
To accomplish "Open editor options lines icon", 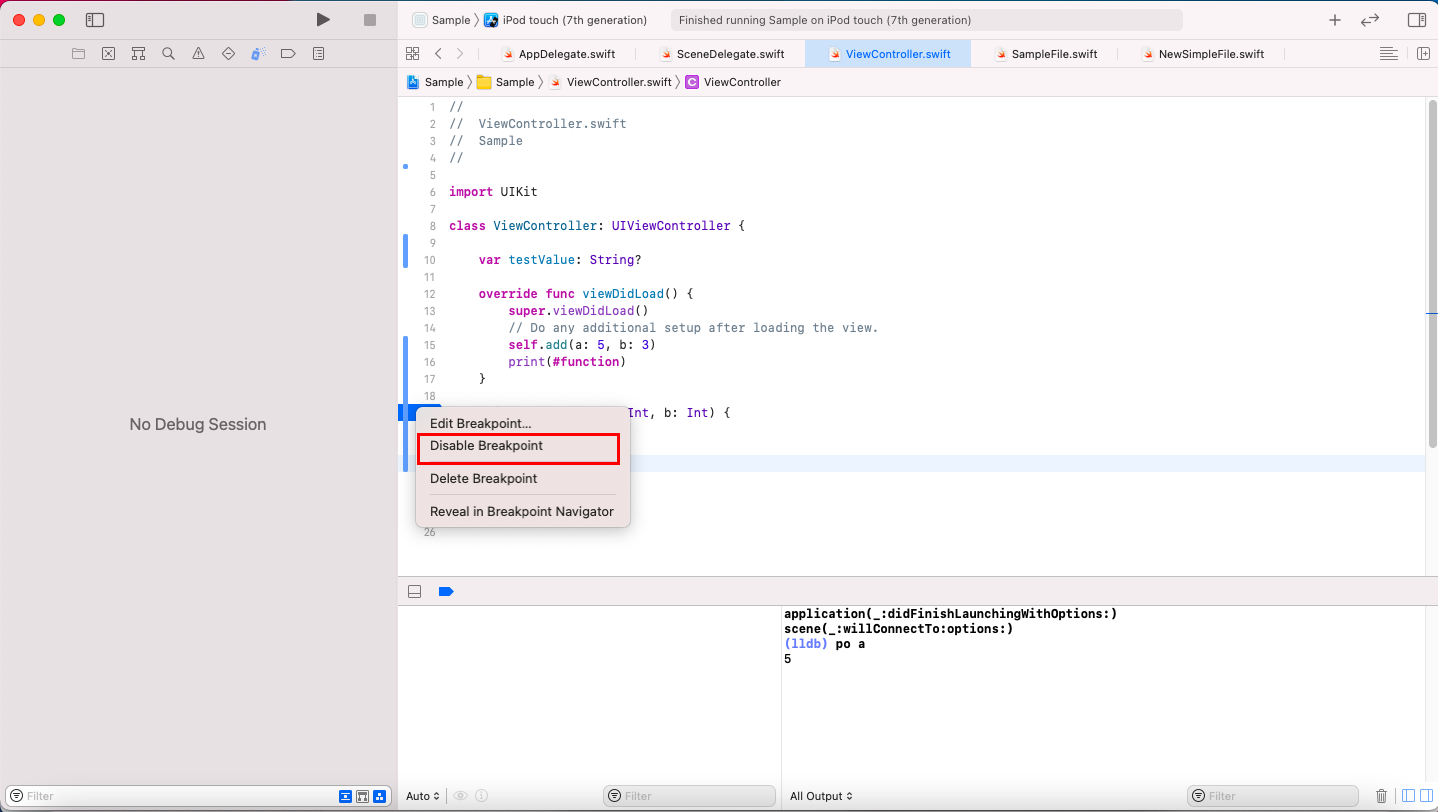I will pyautogui.click(x=1388, y=53).
